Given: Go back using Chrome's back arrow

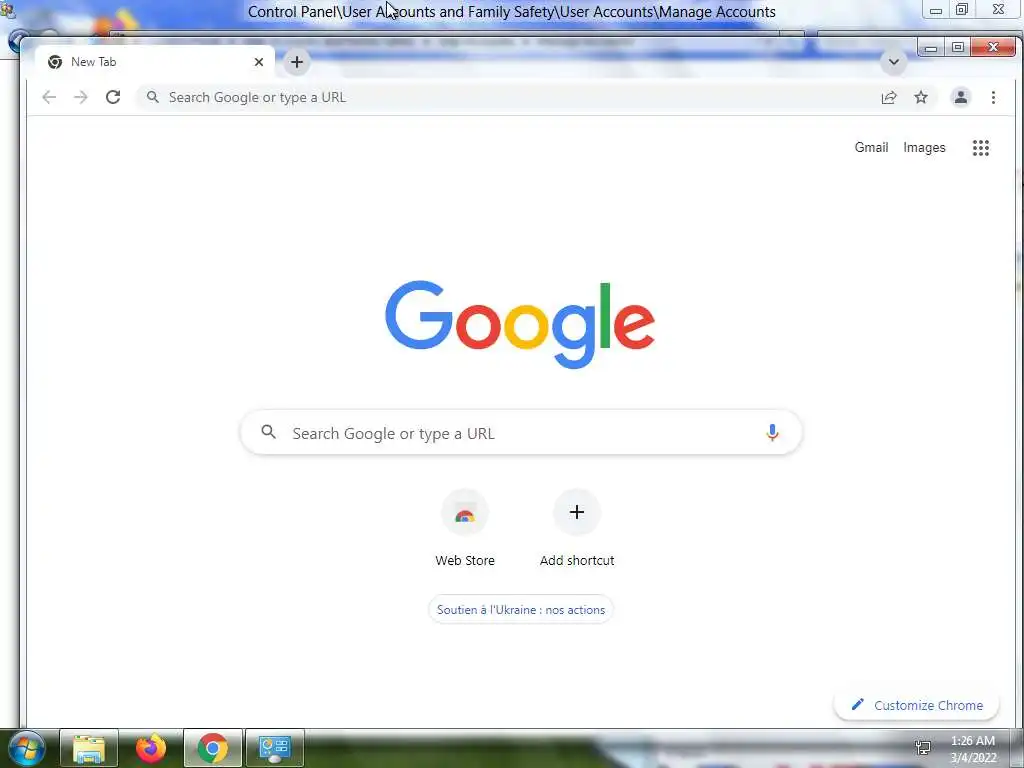Looking at the screenshot, I should tap(49, 97).
